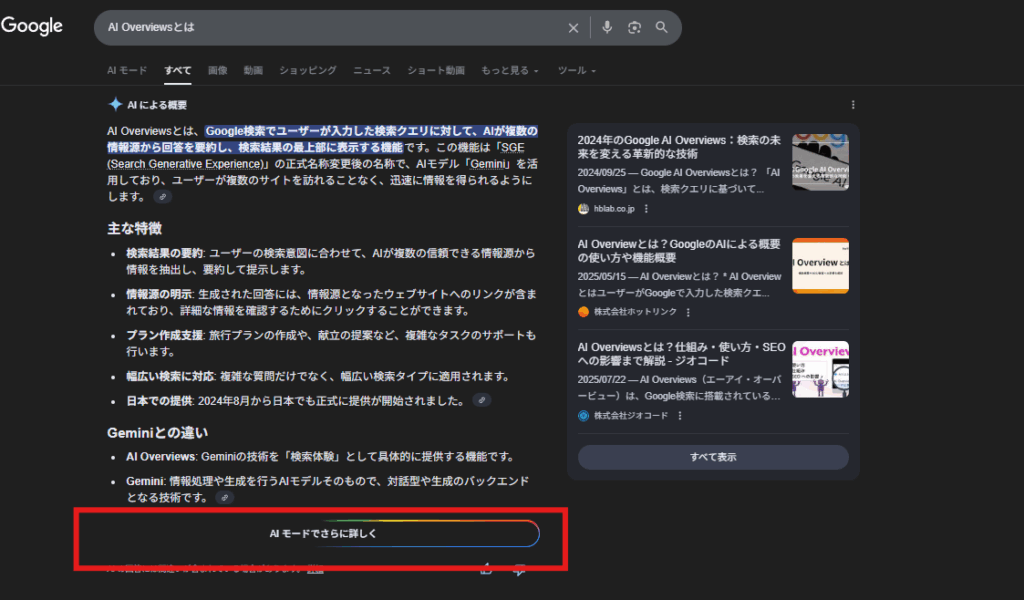
Task: Click the magnifying glass search icon
Action: [x=661, y=28]
